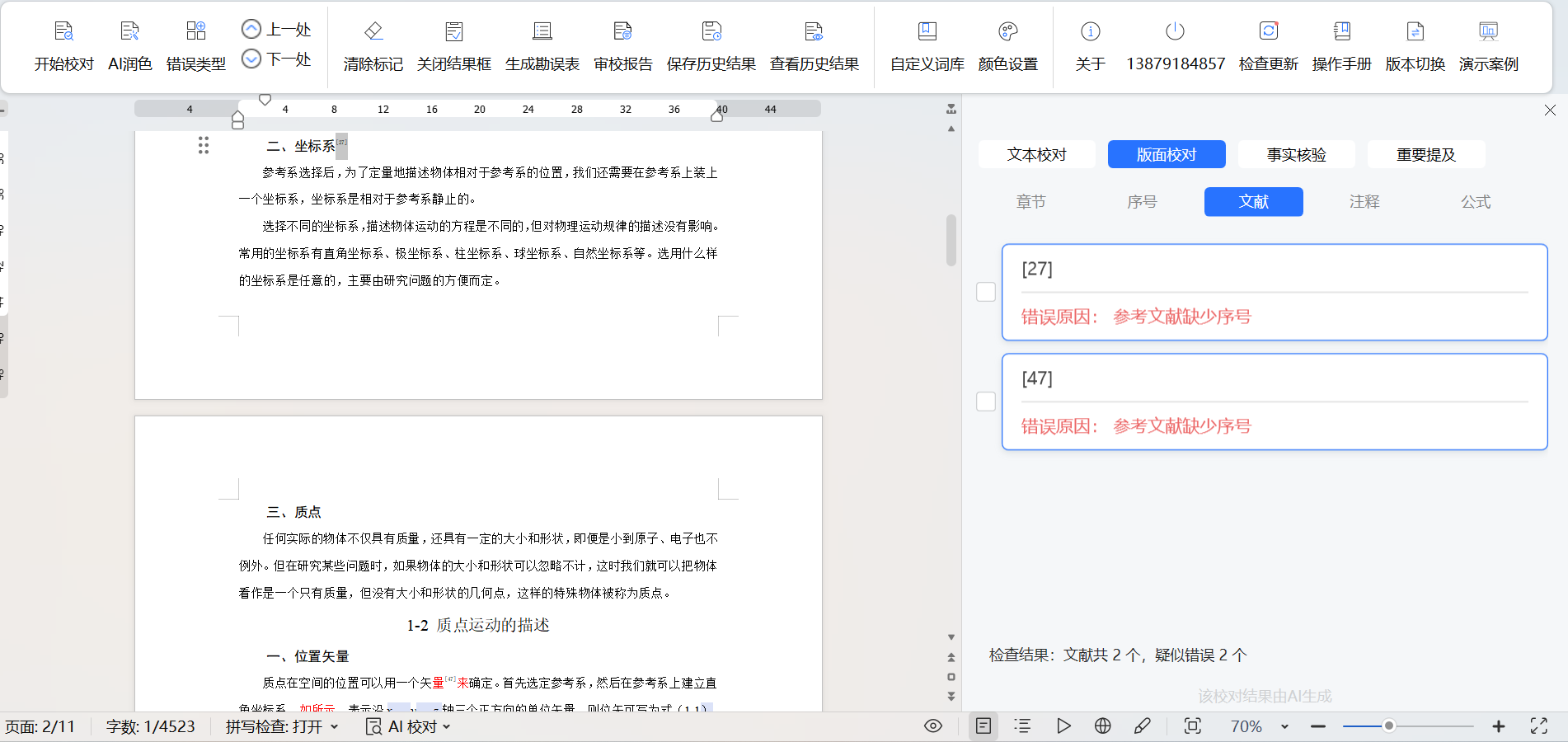
Task: Click 下一处 to jump to next issue
Action: pyautogui.click(x=277, y=60)
